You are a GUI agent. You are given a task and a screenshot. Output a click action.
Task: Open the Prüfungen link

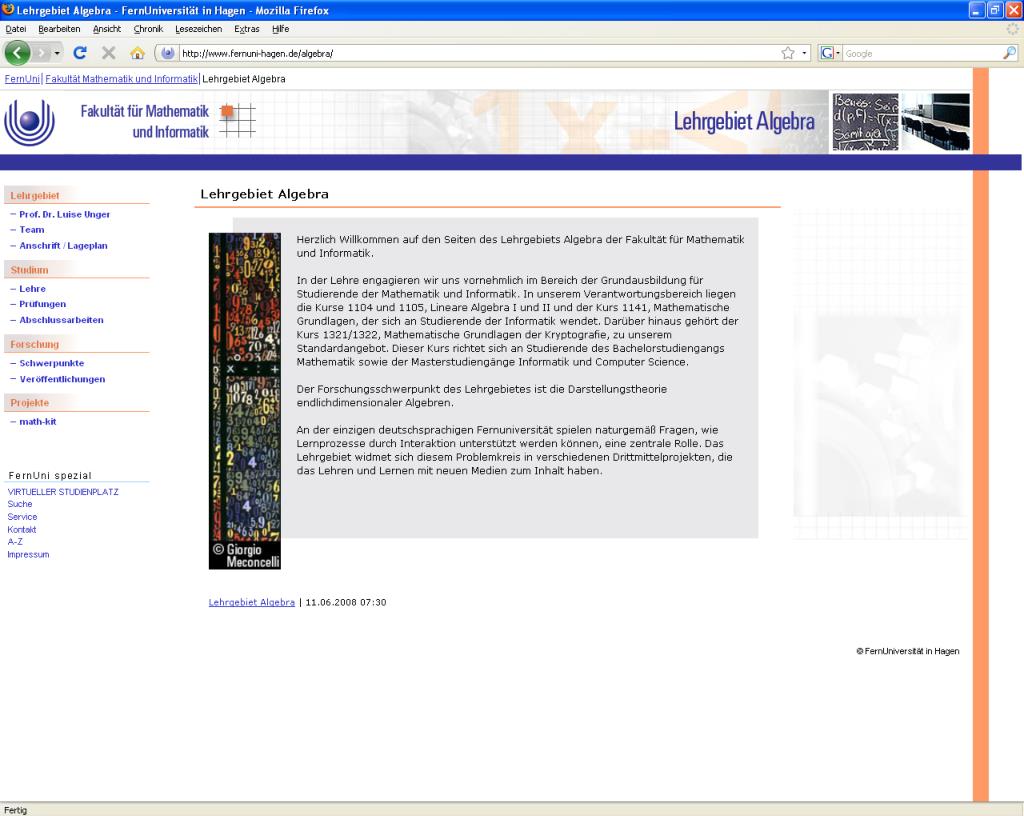(x=42, y=304)
